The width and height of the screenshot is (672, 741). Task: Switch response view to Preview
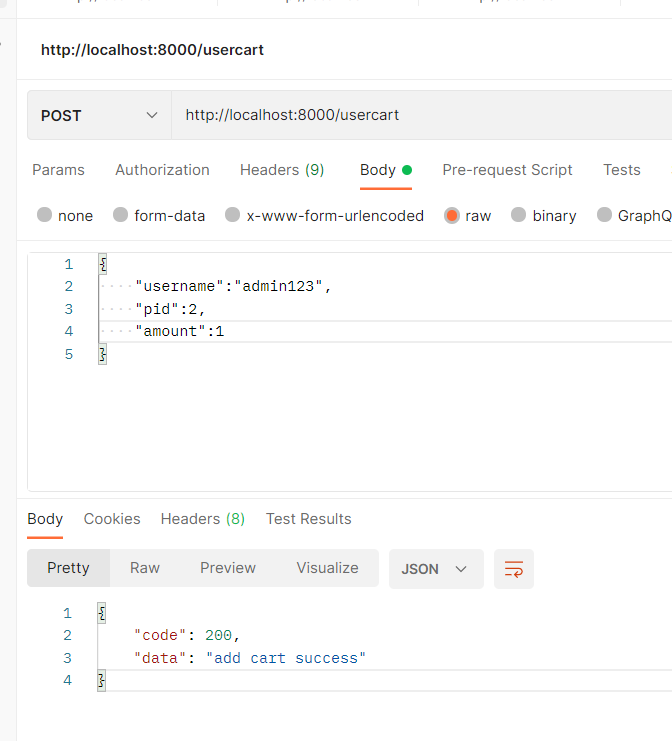pyautogui.click(x=228, y=568)
